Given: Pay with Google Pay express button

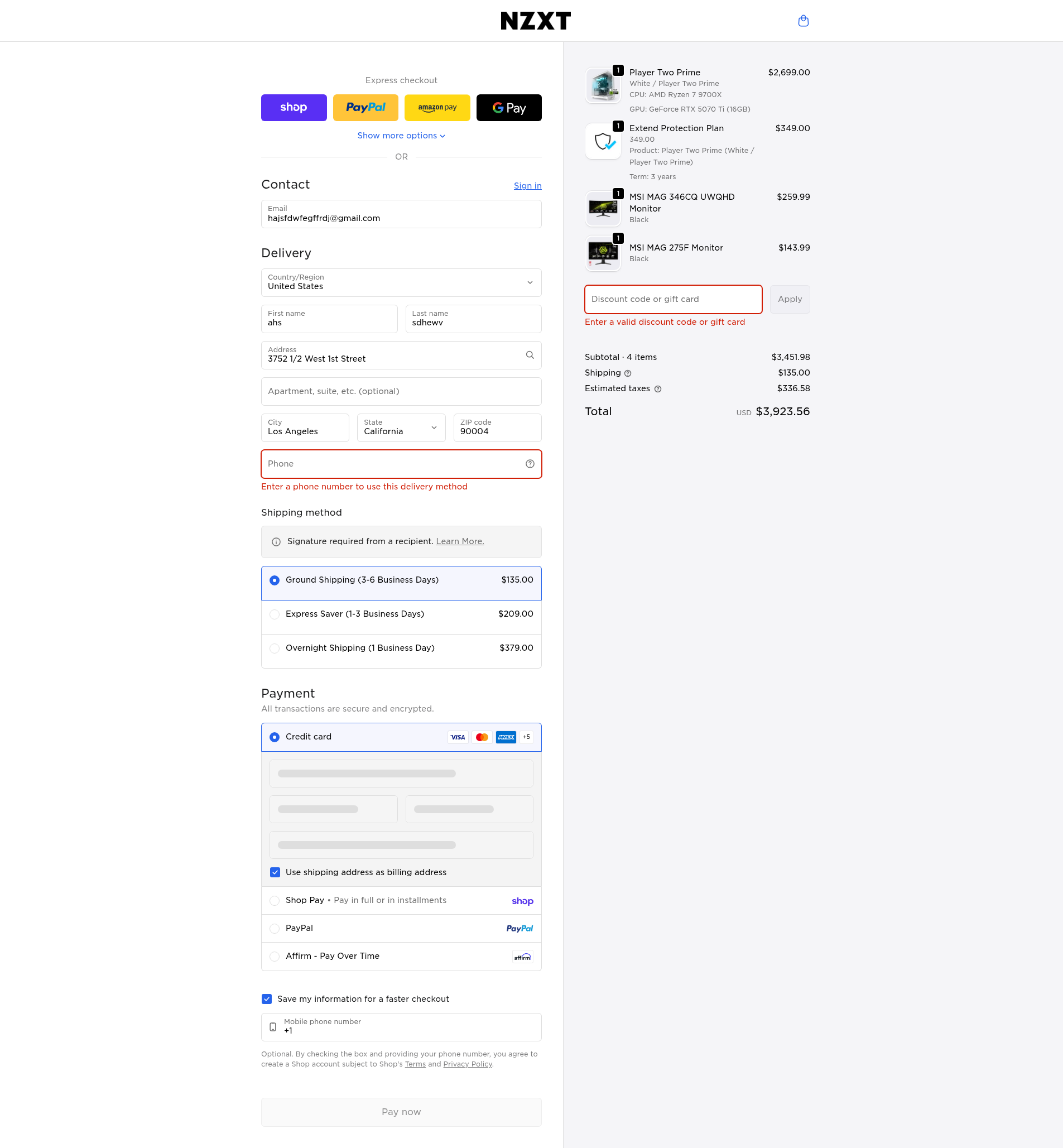Looking at the screenshot, I should click(x=508, y=108).
